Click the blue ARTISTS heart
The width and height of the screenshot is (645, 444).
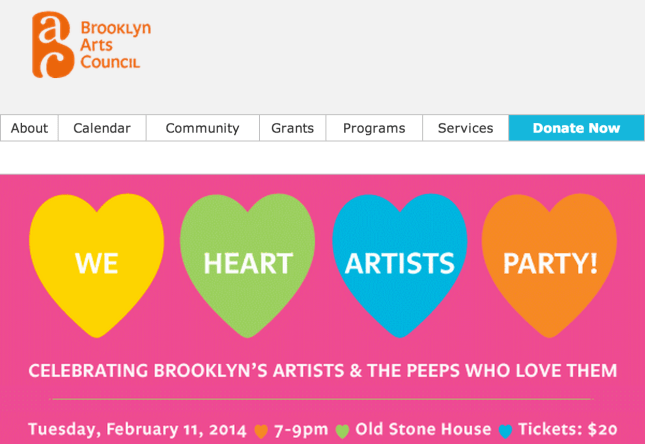tap(399, 262)
